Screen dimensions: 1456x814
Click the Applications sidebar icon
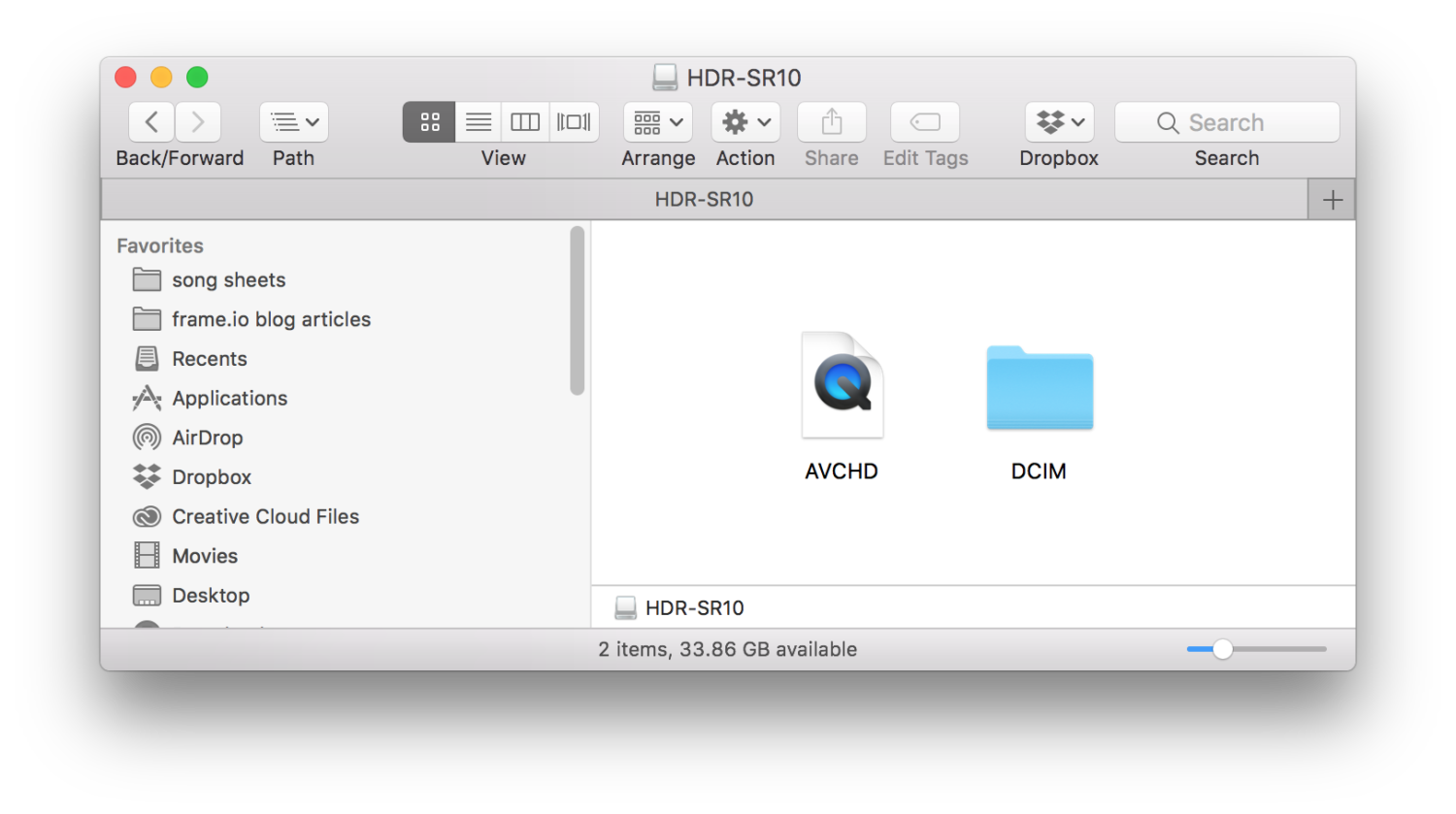pyautogui.click(x=147, y=399)
